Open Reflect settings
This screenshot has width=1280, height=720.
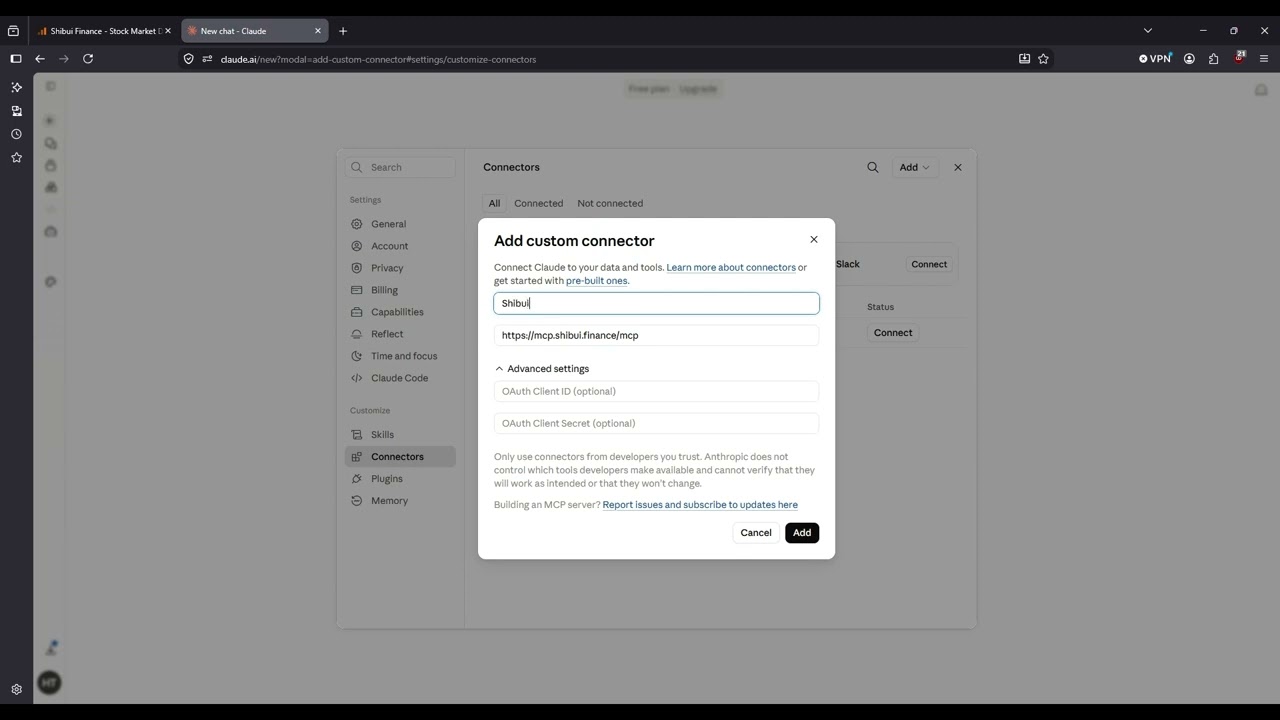coord(400,334)
